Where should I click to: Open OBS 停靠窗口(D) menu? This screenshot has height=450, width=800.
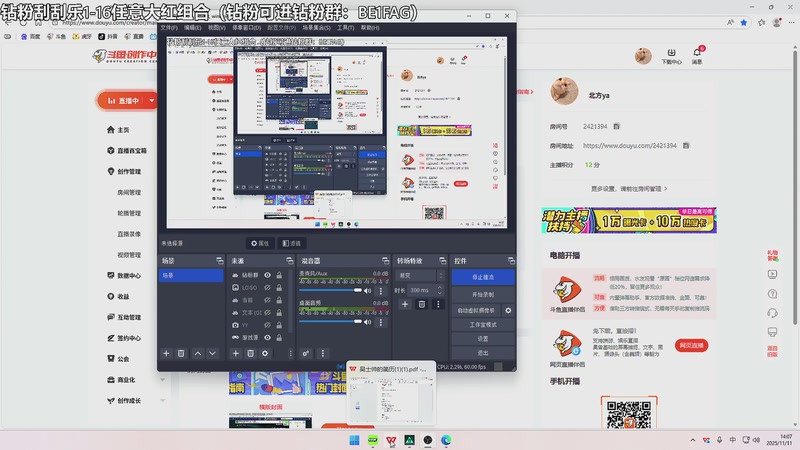coord(246,28)
